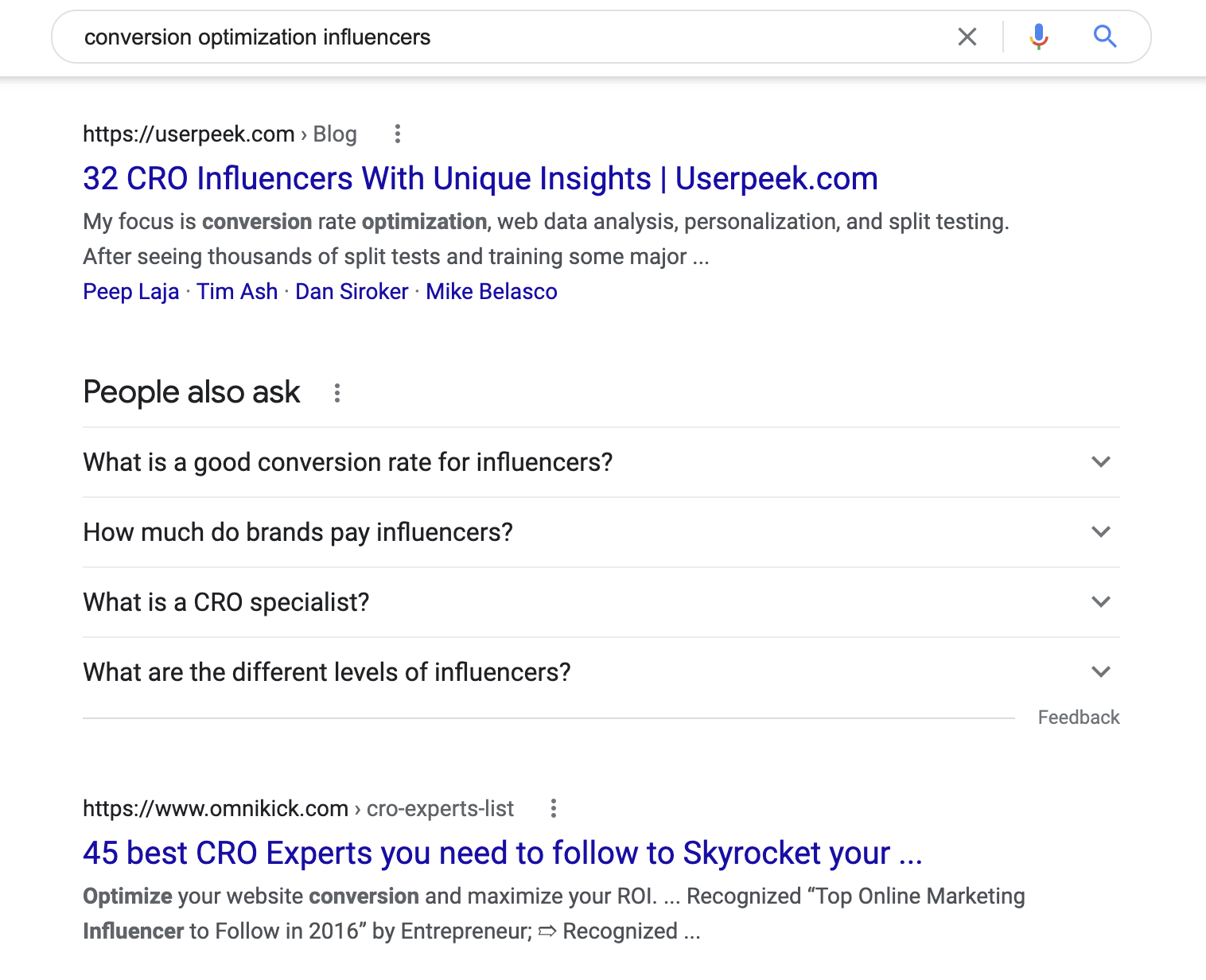Click the 'People also ask' heading
Viewport: 1206px width, 980px height.
[x=192, y=392]
